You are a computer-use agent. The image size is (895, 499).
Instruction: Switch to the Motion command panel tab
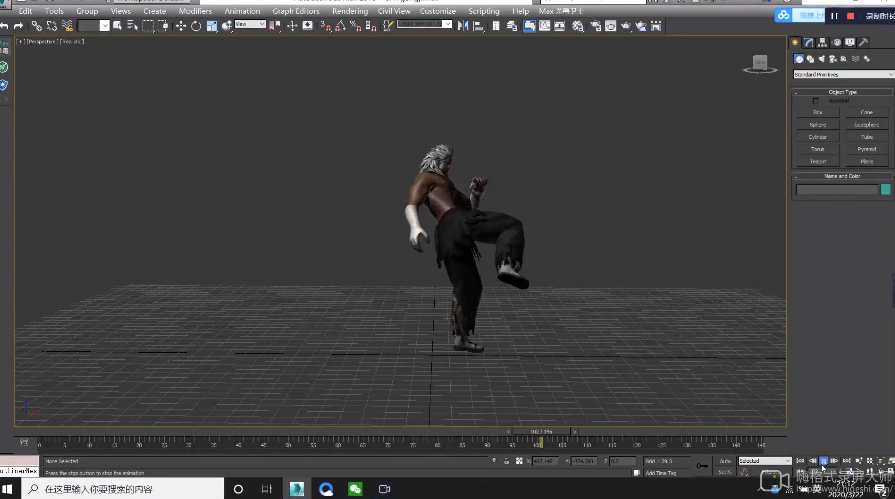836,42
